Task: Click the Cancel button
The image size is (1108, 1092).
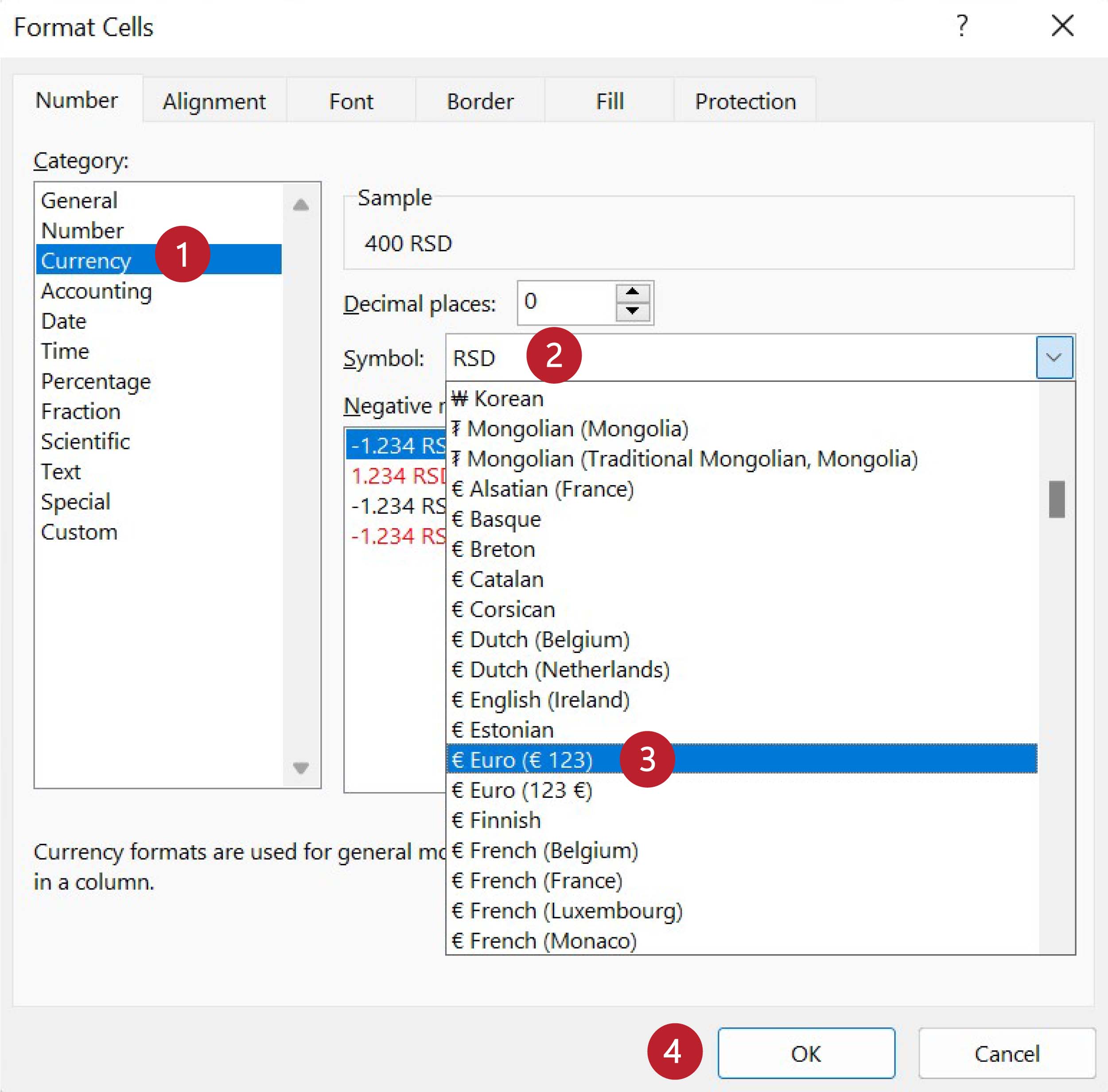Action: coord(1006,1053)
